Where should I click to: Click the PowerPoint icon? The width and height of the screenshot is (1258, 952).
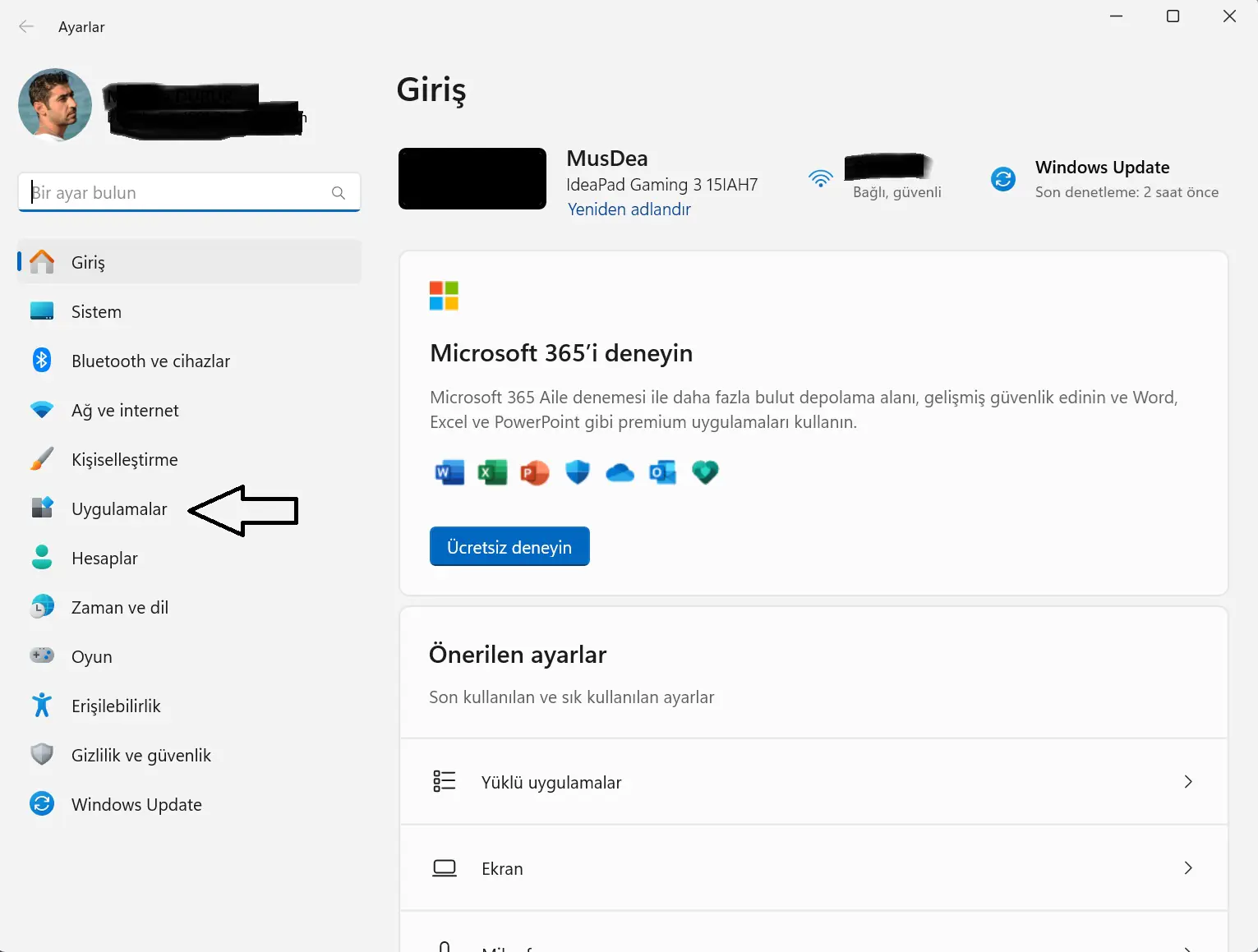[535, 472]
